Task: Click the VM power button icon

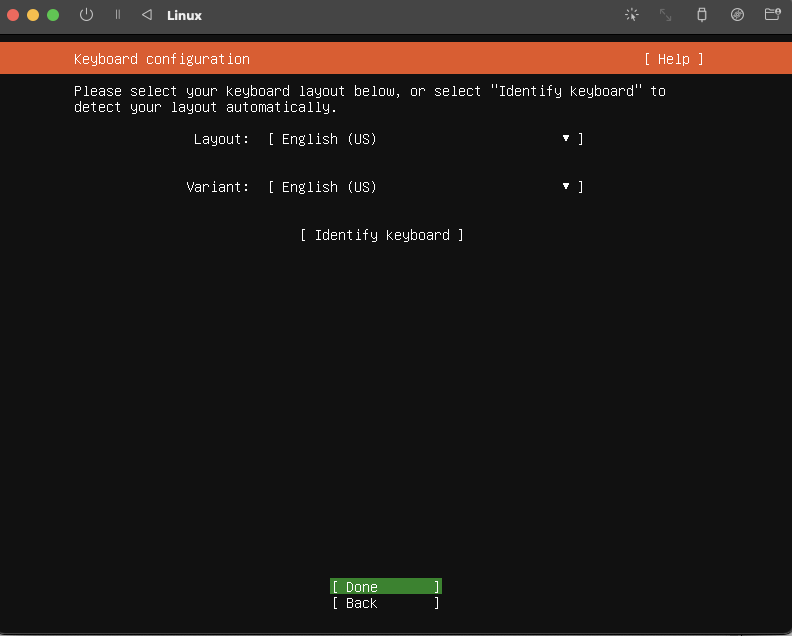Action: [x=86, y=15]
